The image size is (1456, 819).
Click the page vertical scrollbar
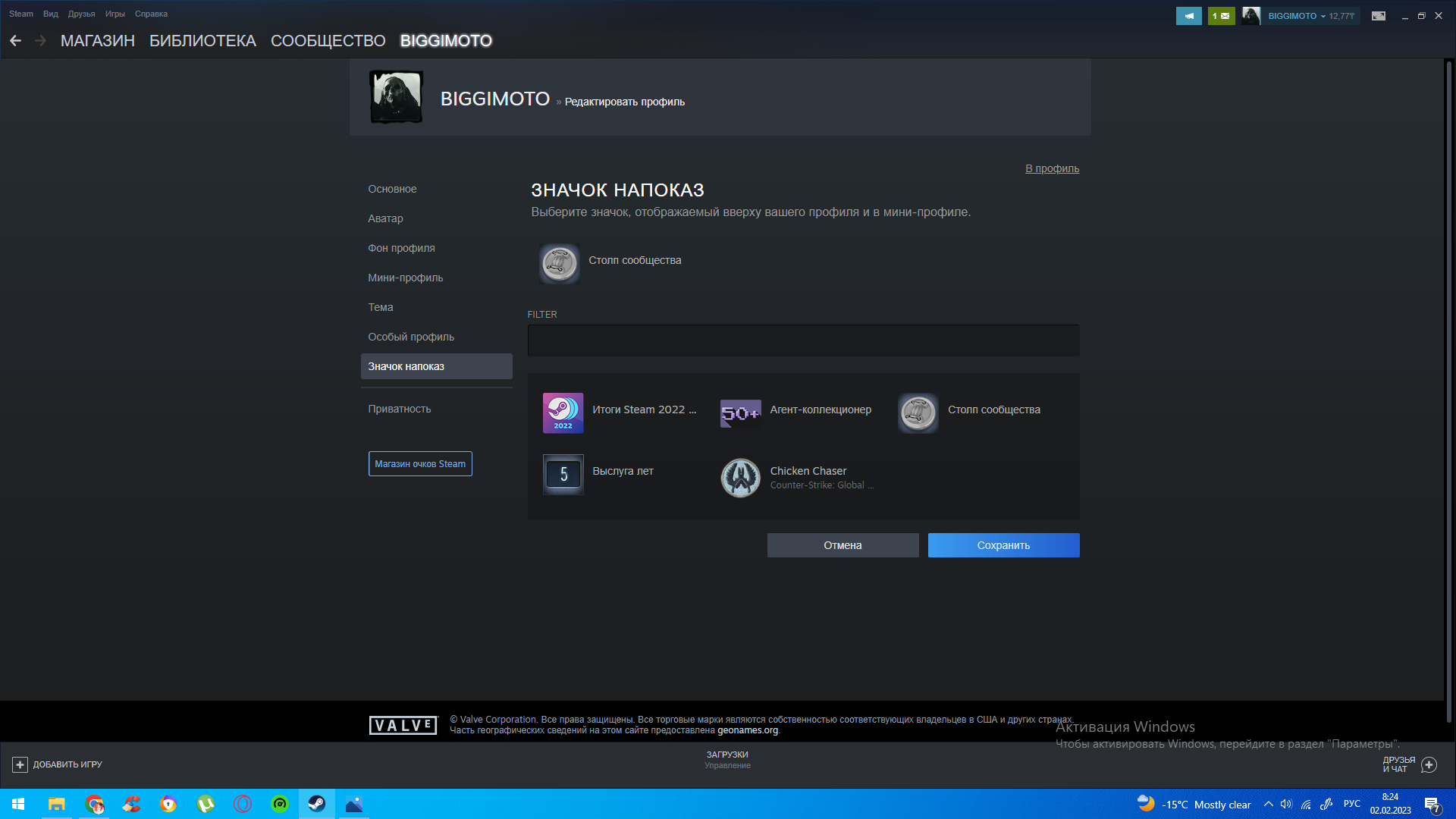tap(1448, 391)
